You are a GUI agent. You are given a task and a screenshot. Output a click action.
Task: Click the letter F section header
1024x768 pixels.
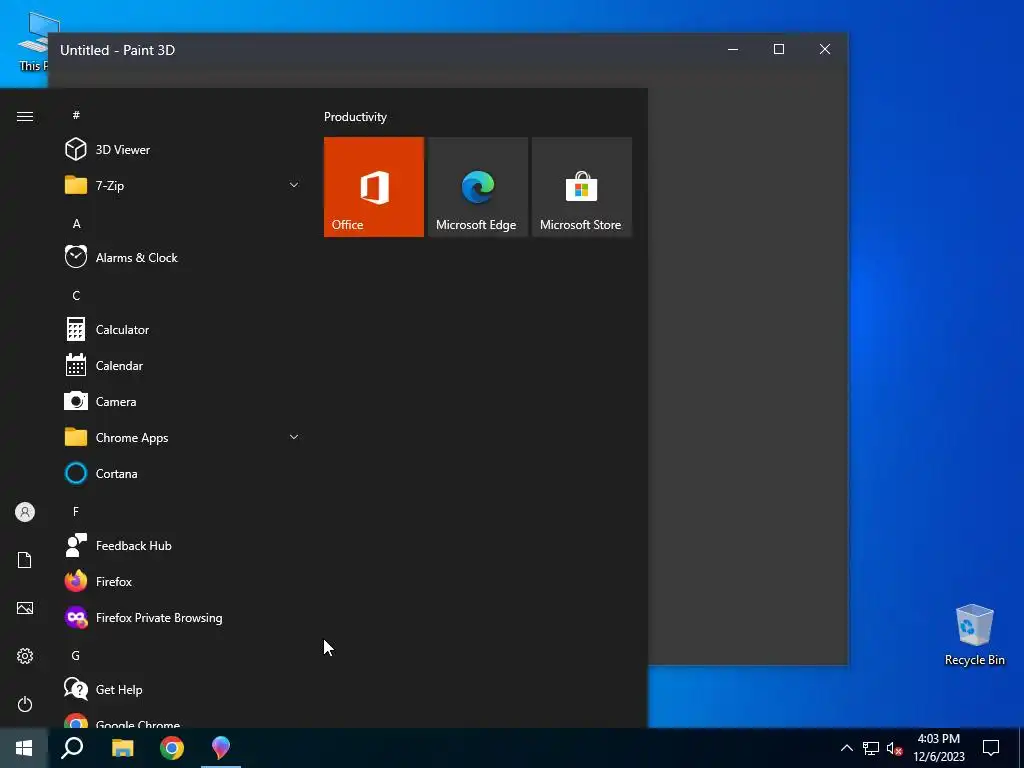76,511
